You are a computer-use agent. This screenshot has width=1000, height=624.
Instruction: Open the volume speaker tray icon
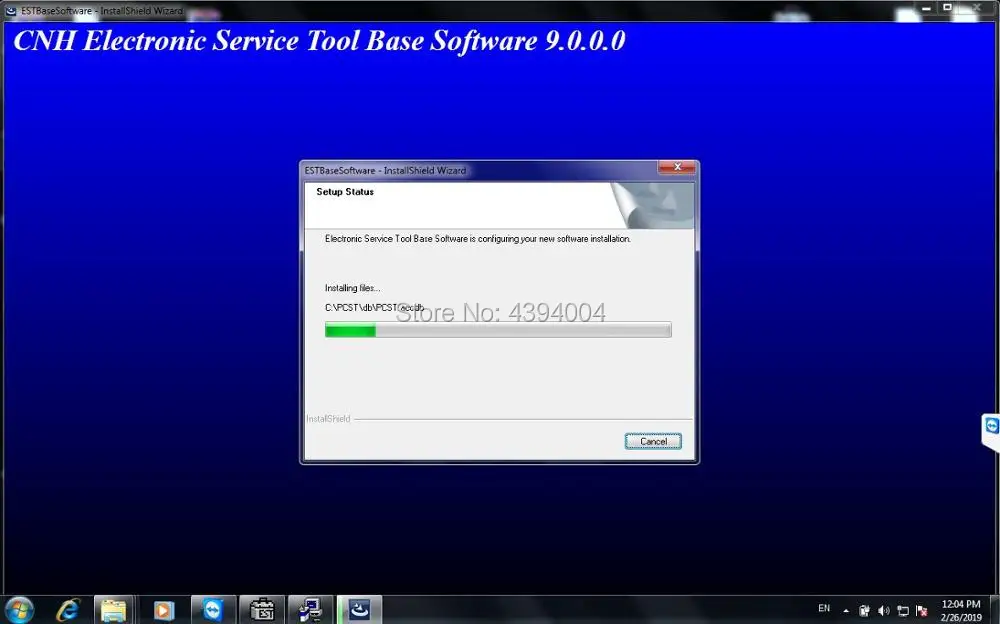point(883,611)
